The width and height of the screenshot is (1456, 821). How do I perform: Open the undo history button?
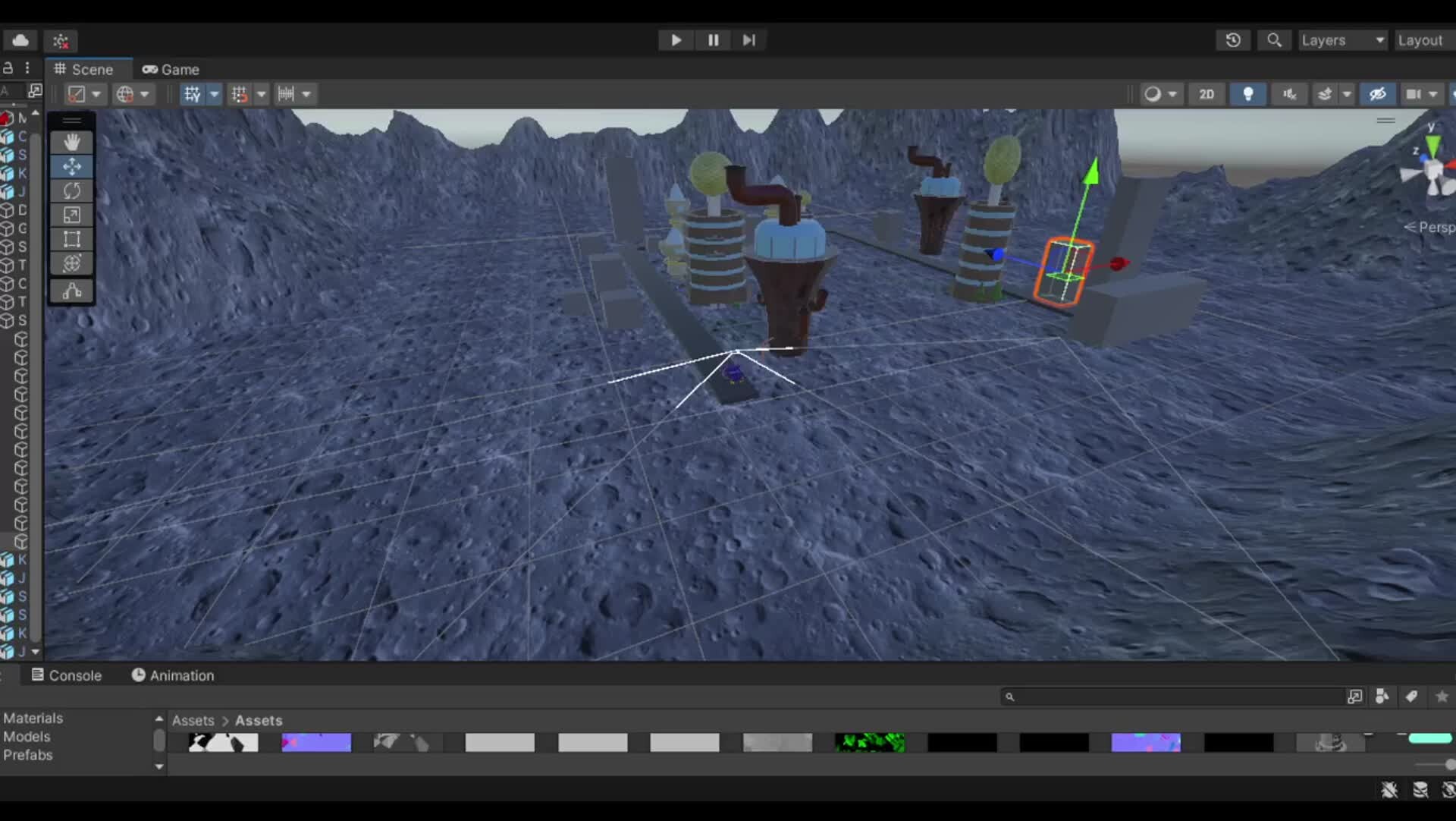coord(1233,40)
